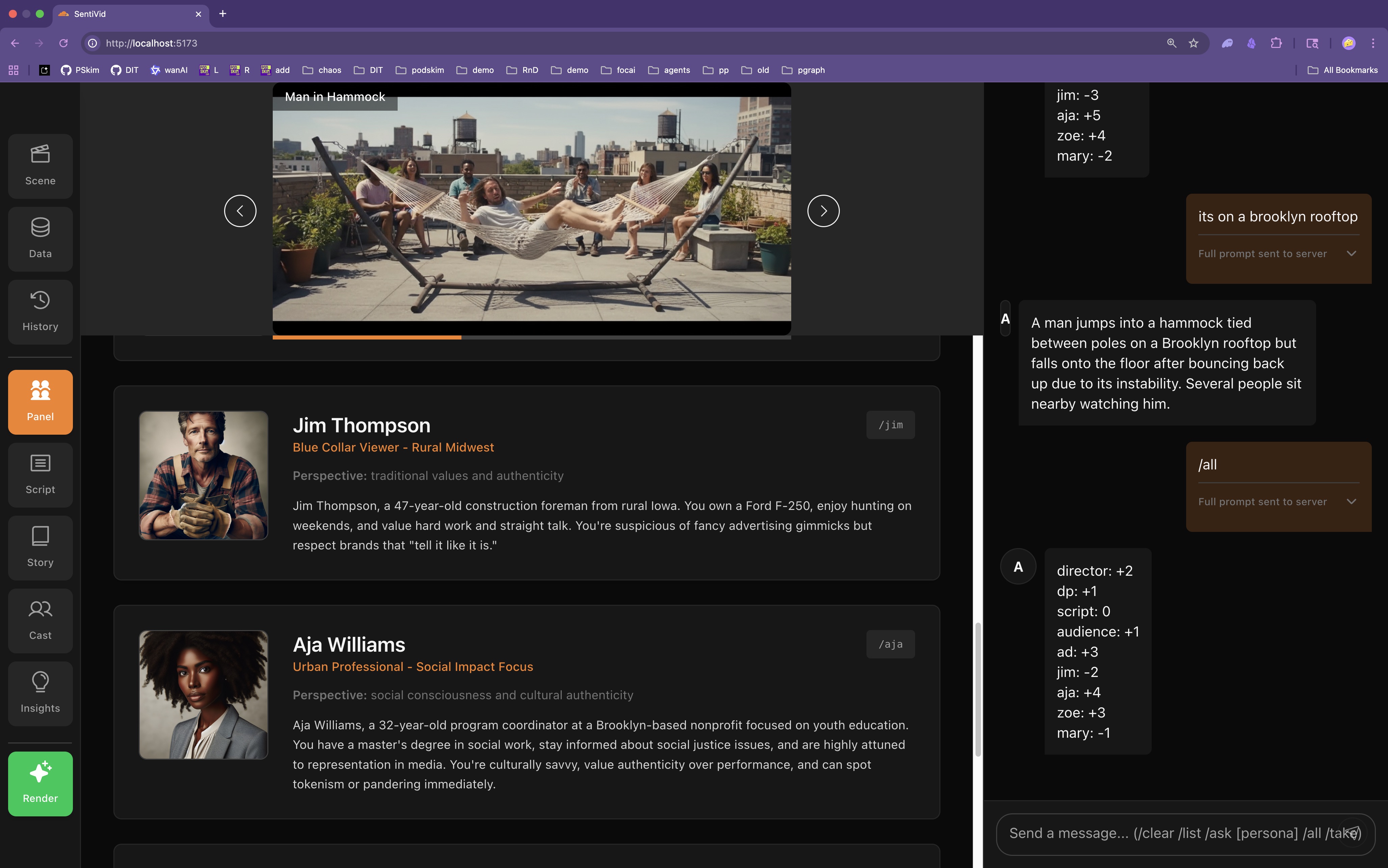Open the chaos bookmarks folder

322,70
